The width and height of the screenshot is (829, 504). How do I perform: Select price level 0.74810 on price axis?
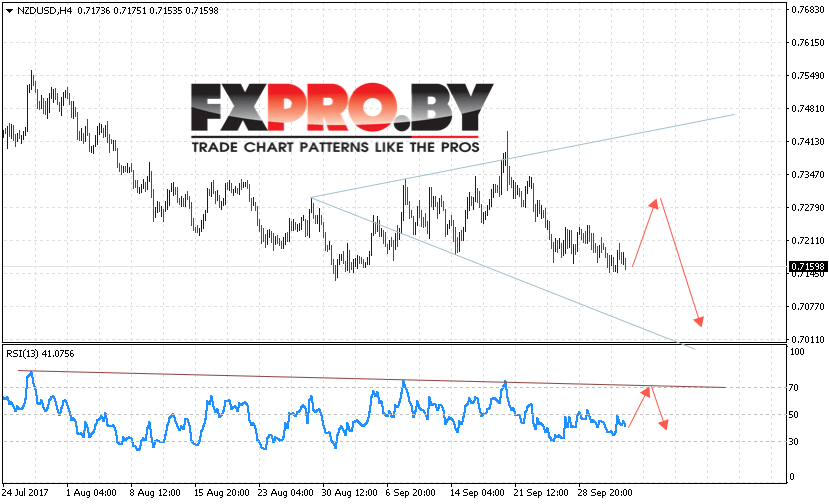point(807,108)
